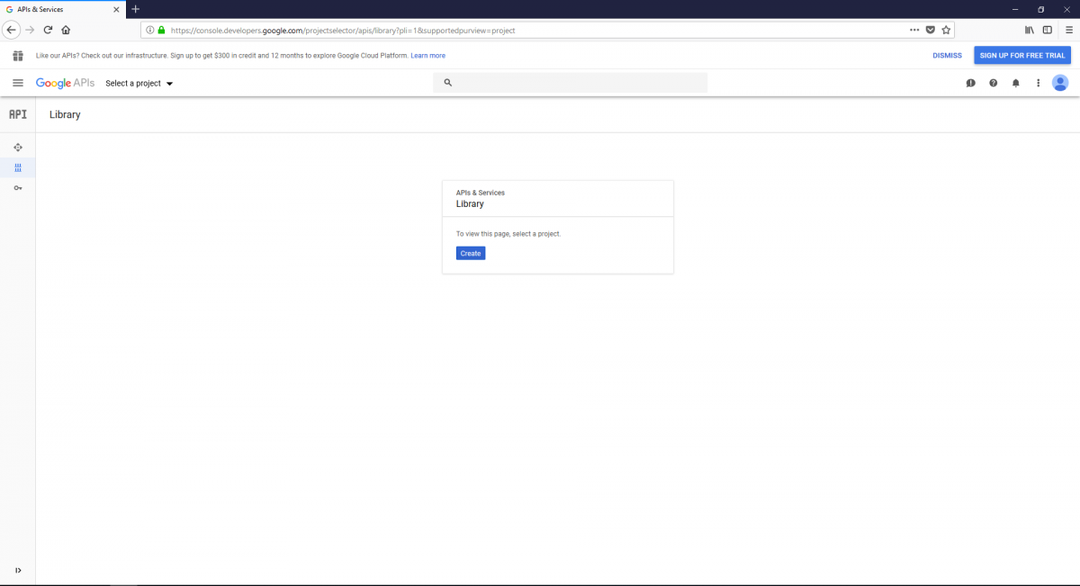Expand the Select a project dropdown
This screenshot has height=586, width=1080.
point(139,83)
